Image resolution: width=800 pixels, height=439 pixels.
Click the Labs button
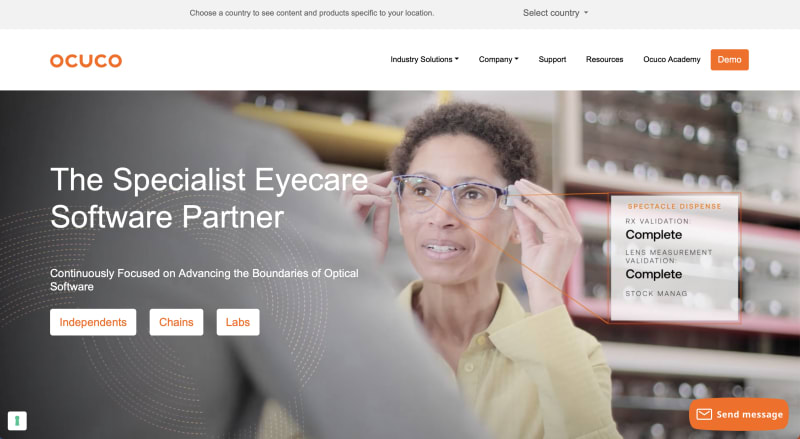(238, 322)
